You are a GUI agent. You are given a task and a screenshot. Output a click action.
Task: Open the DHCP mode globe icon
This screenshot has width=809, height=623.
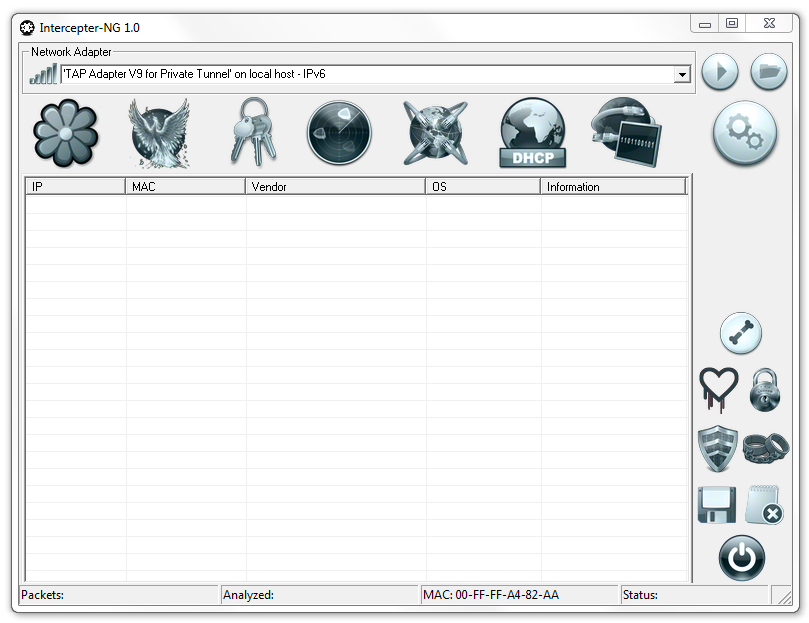(533, 133)
